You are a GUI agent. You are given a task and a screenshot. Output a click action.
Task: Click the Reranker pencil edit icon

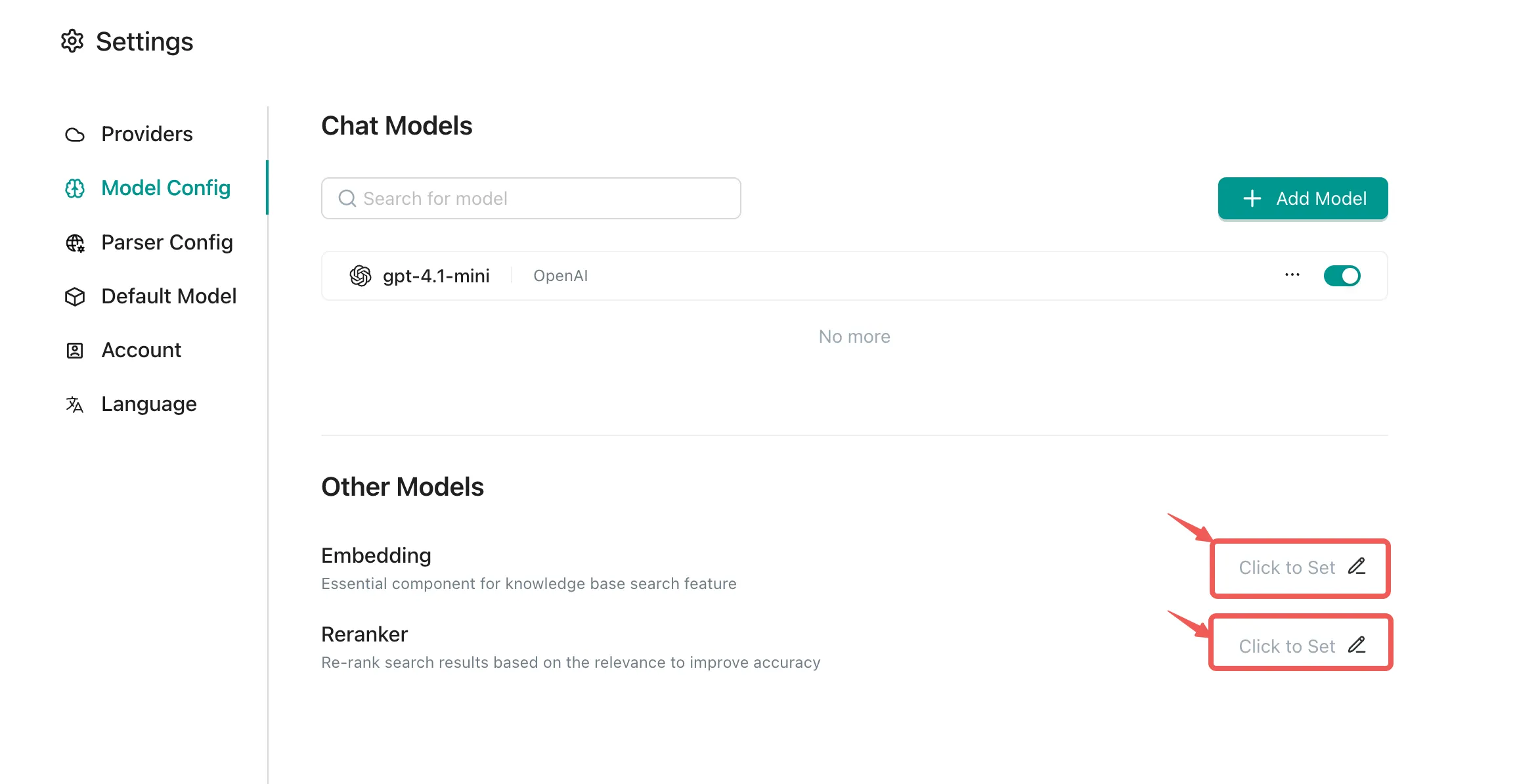click(1357, 645)
